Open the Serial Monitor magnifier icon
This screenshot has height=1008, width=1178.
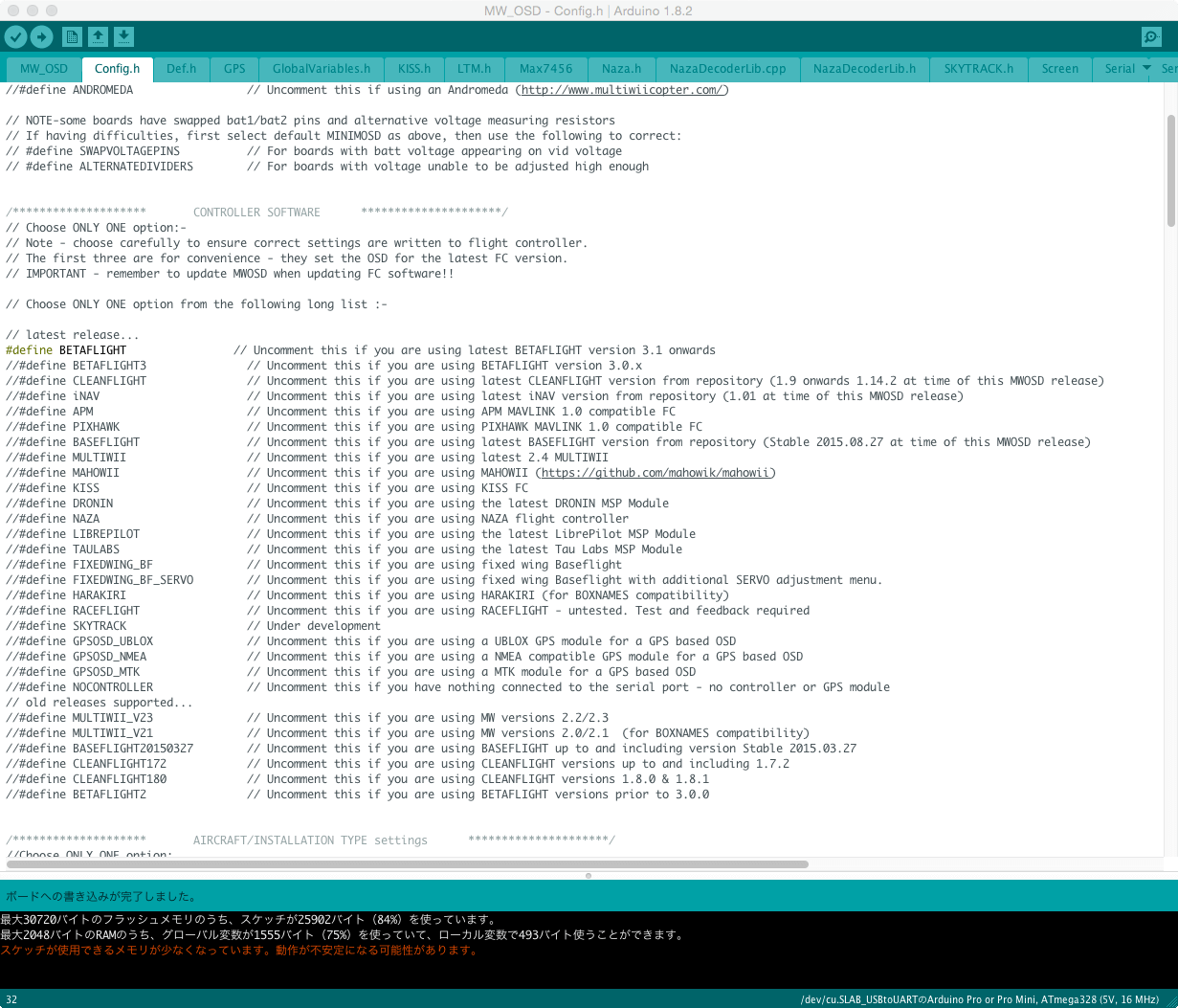pyautogui.click(x=1151, y=36)
